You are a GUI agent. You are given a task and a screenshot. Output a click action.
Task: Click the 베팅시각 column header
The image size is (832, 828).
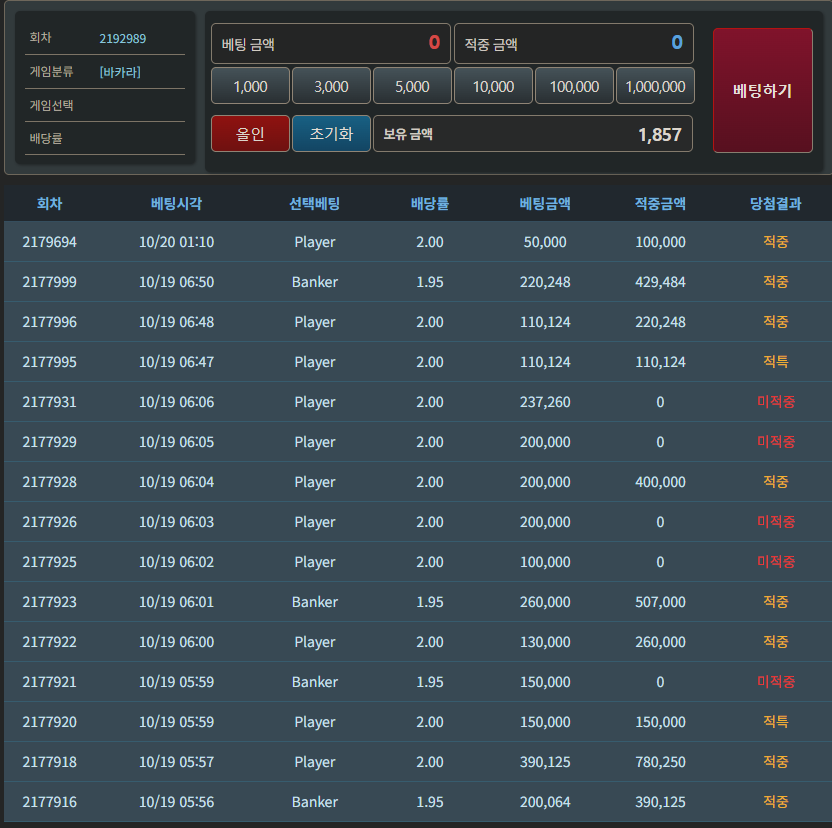176,203
